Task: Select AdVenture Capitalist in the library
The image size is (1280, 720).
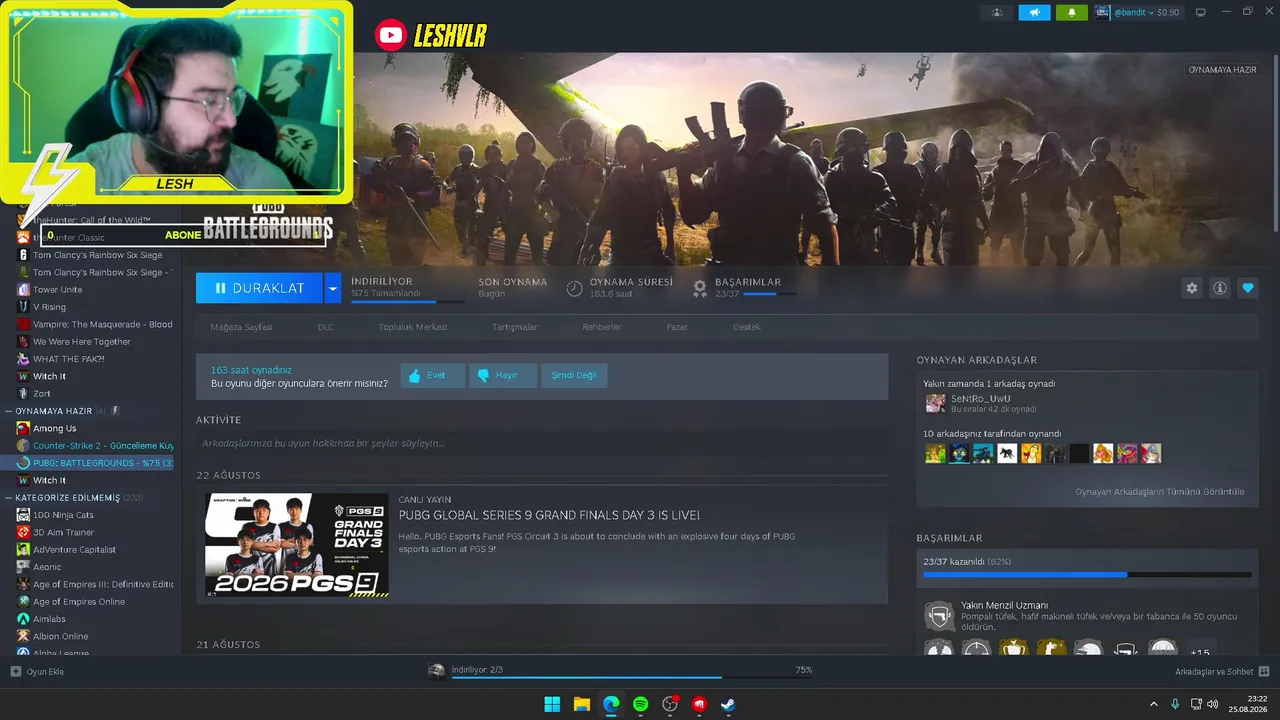Action: (x=74, y=549)
